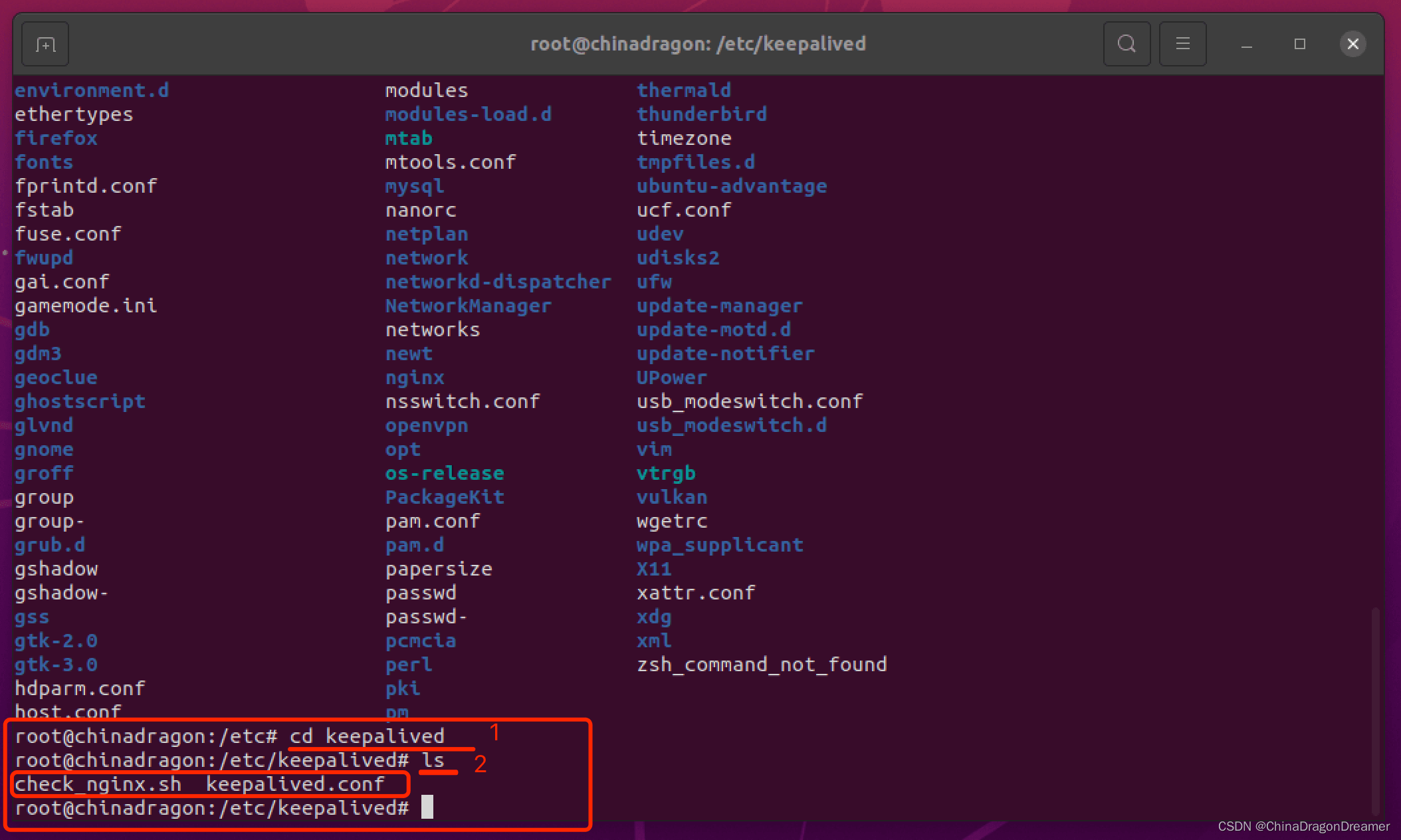This screenshot has height=840, width=1401.
Task: Click the environment.d directory entry
Action: tap(92, 90)
